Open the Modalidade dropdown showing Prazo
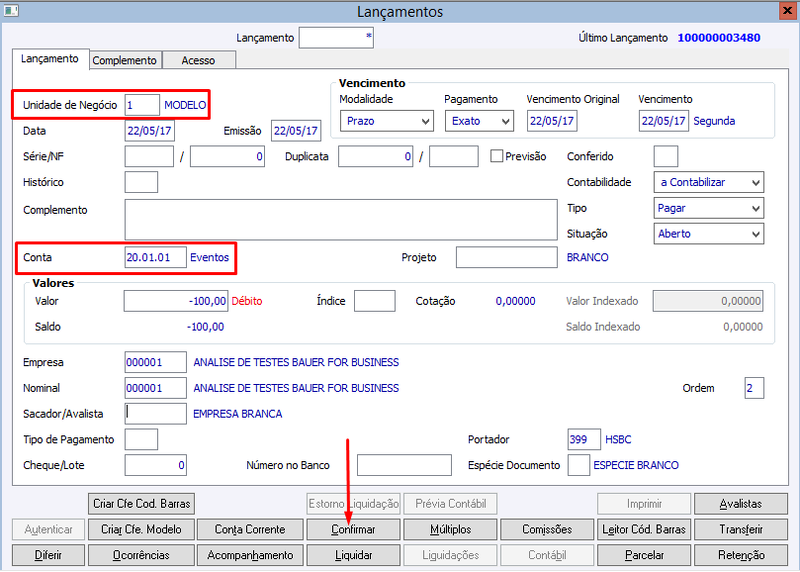 [387, 121]
